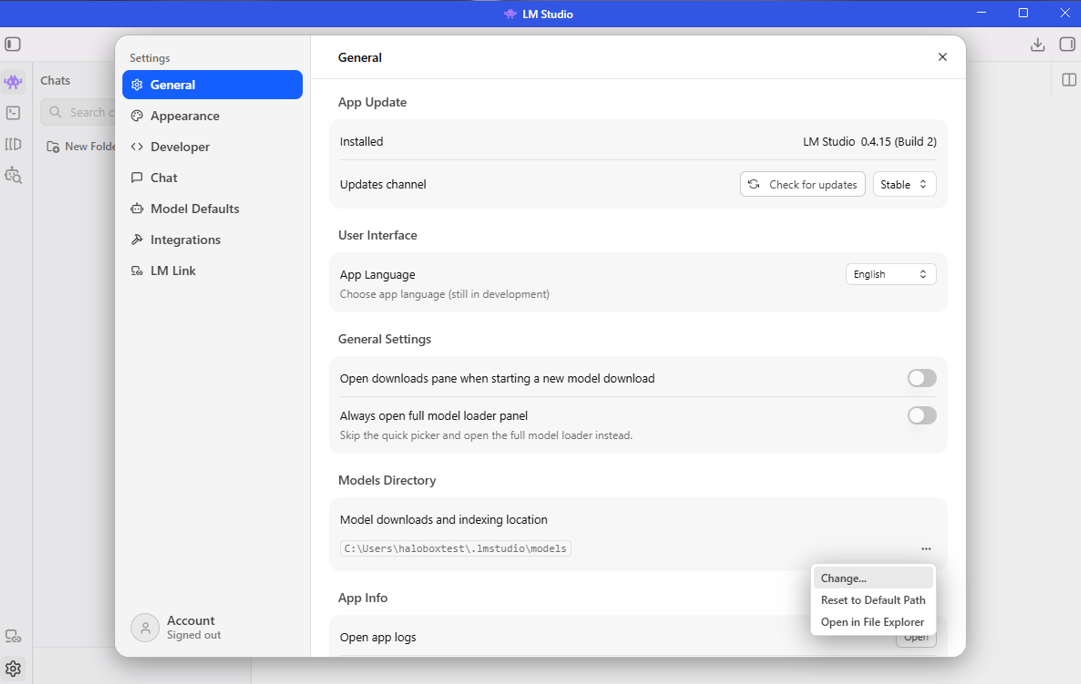The image size is (1081, 684).
Task: Click the purple chat robot sidebar icon
Action: pos(13,81)
